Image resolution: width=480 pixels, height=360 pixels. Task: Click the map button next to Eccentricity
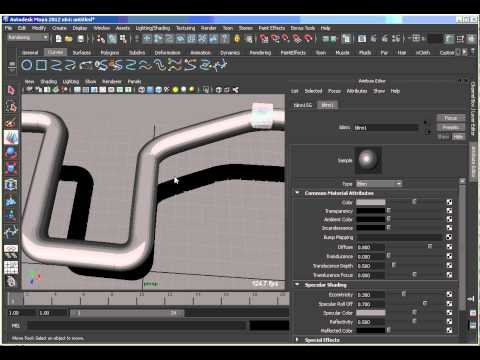pyautogui.click(x=449, y=294)
